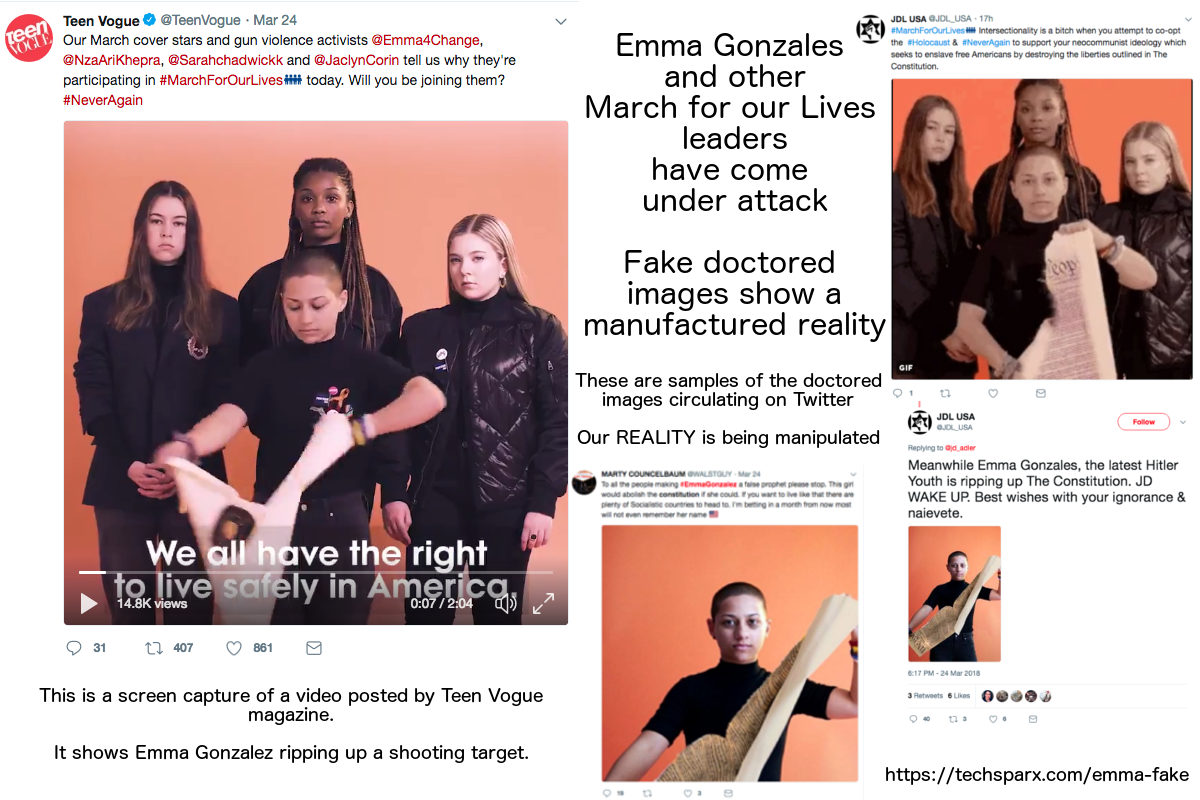This screenshot has height=800, width=1200.
Task: Like the Marty Councelbaum tweet
Action: coord(686,793)
